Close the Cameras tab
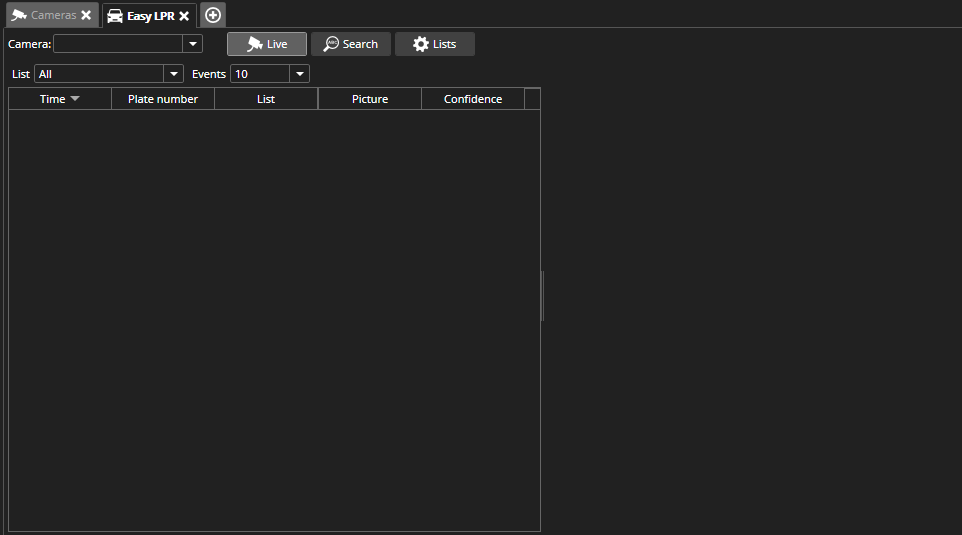 [86, 15]
